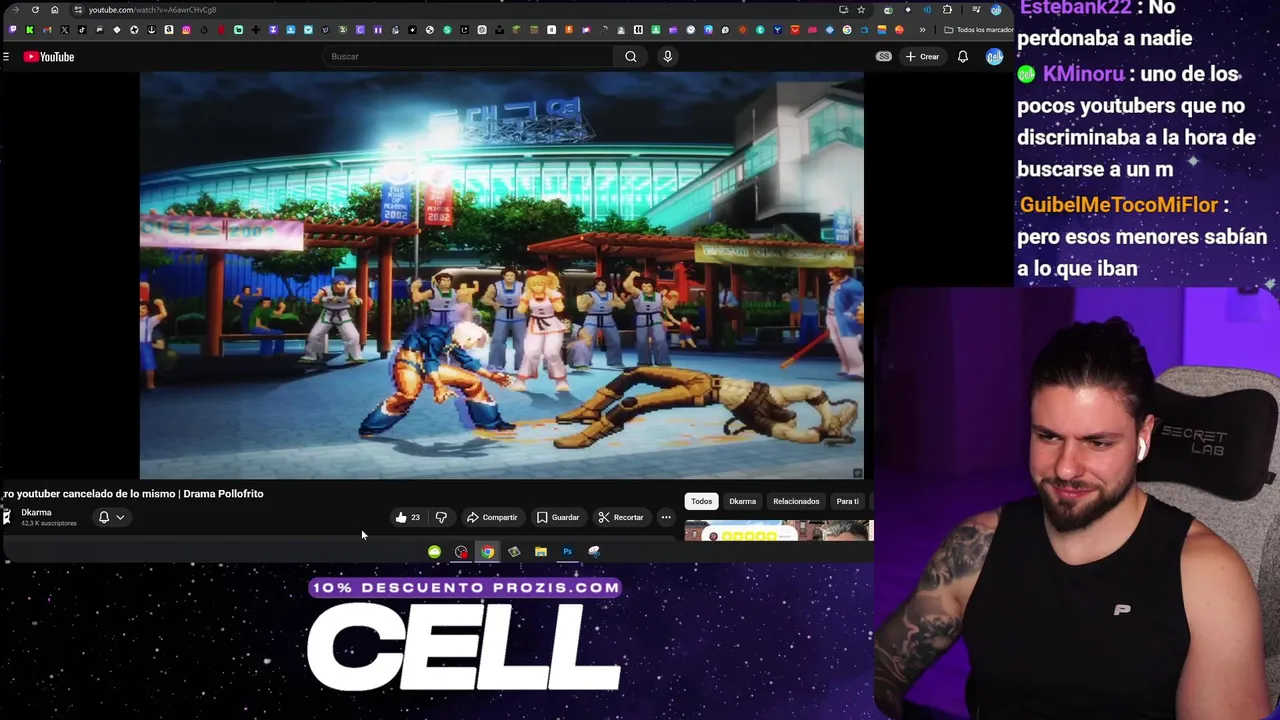Viewport: 1280px width, 720px height.
Task: Bookmark this page with the star icon
Action: (x=861, y=10)
